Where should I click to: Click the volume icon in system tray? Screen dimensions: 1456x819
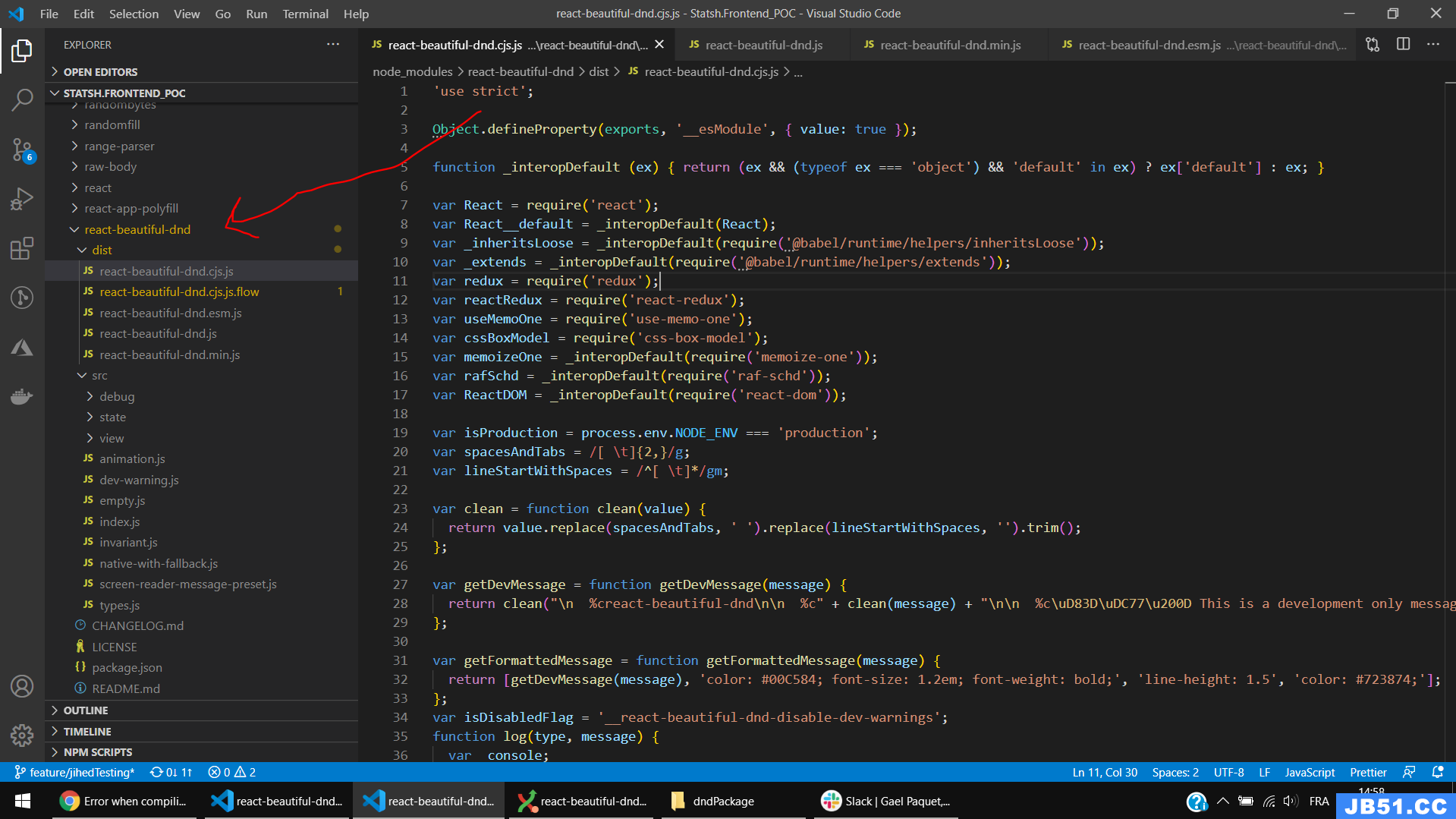click(1290, 801)
